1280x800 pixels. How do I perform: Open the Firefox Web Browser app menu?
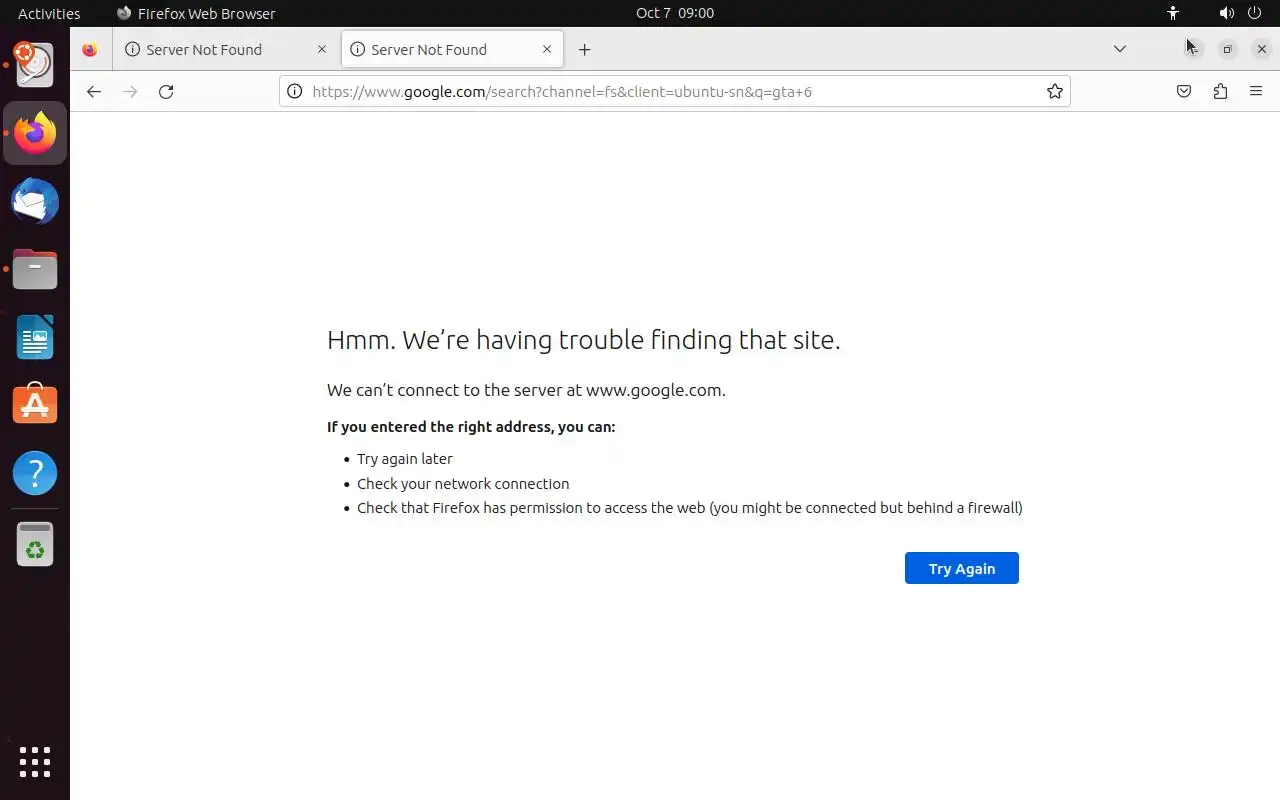(x=196, y=13)
